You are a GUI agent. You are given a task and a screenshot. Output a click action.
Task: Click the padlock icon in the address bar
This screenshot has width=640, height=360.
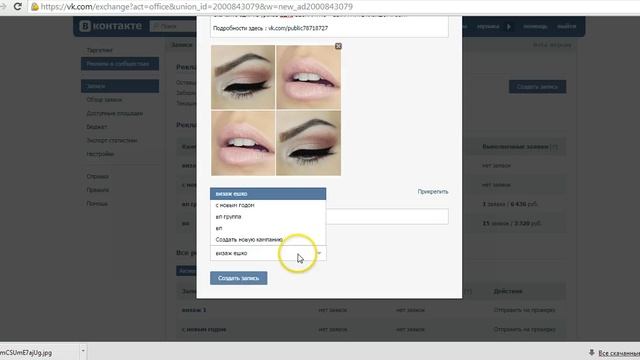pos(35,7)
